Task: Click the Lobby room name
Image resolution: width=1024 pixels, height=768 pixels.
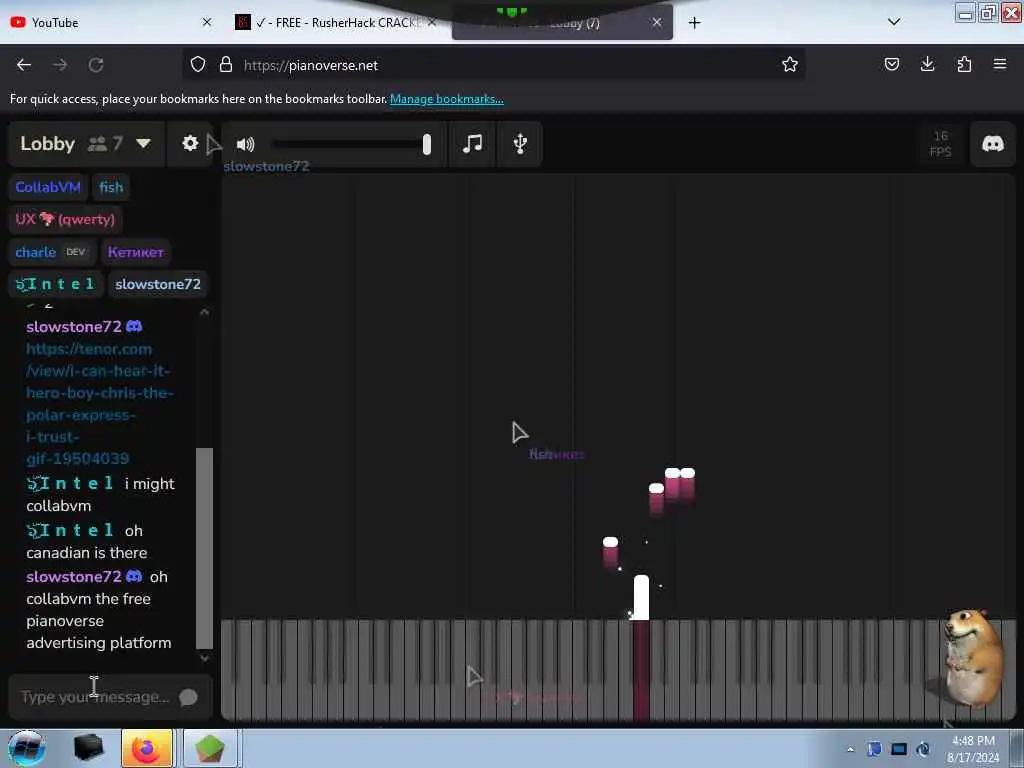Action: (48, 144)
